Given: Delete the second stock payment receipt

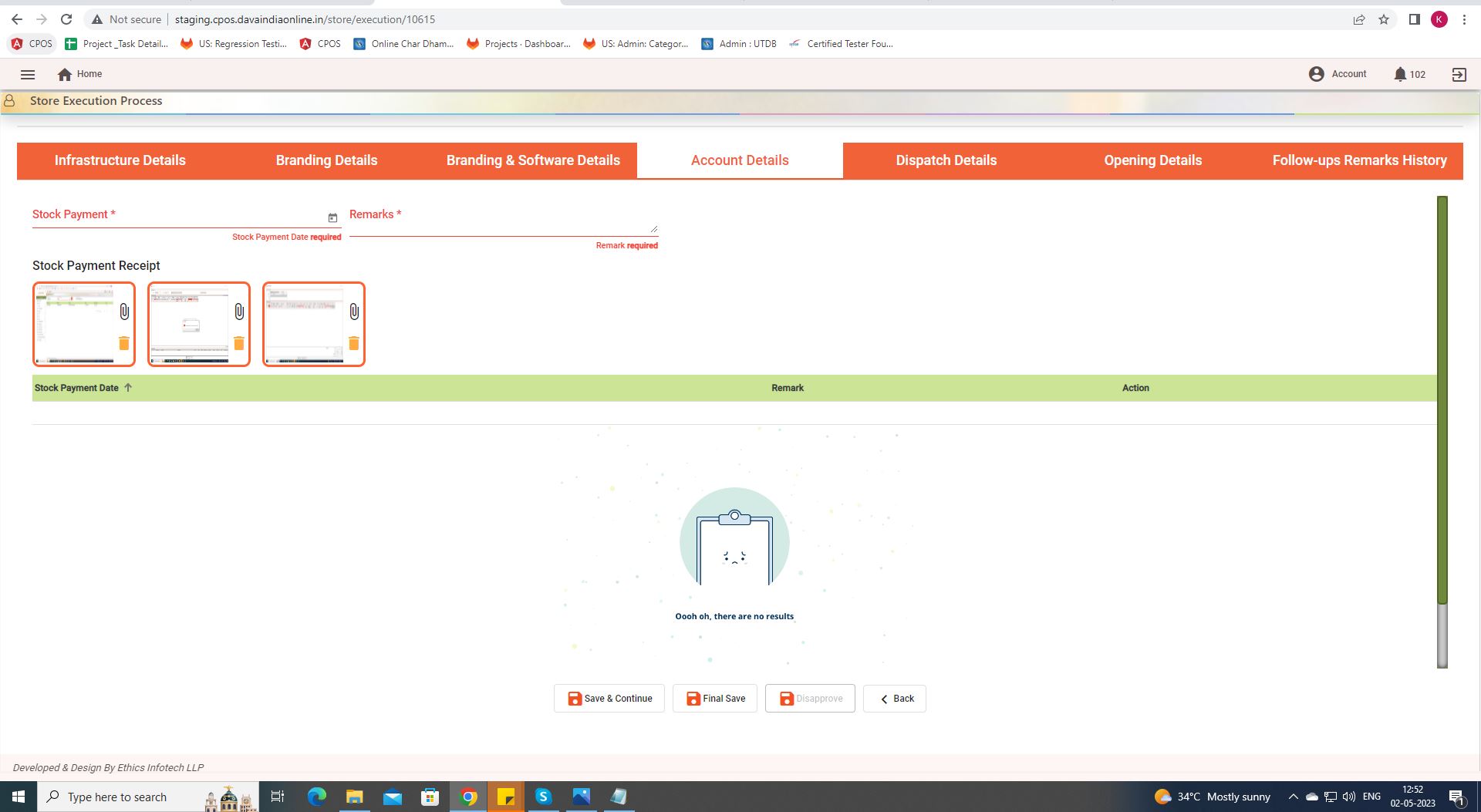Looking at the screenshot, I should [x=239, y=343].
